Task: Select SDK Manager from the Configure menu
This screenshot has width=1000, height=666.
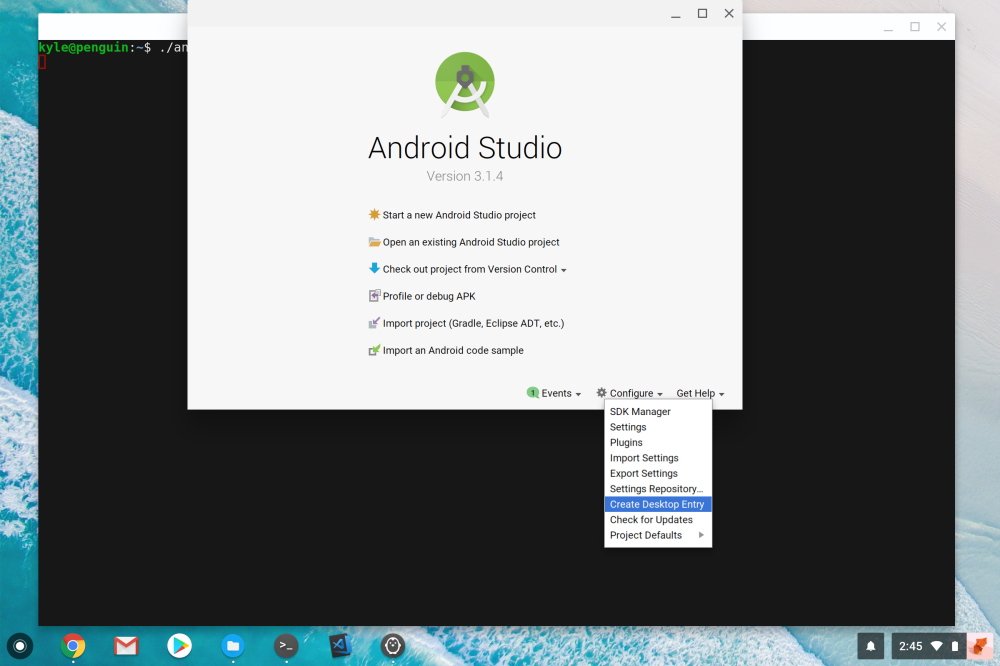Action: pos(640,411)
